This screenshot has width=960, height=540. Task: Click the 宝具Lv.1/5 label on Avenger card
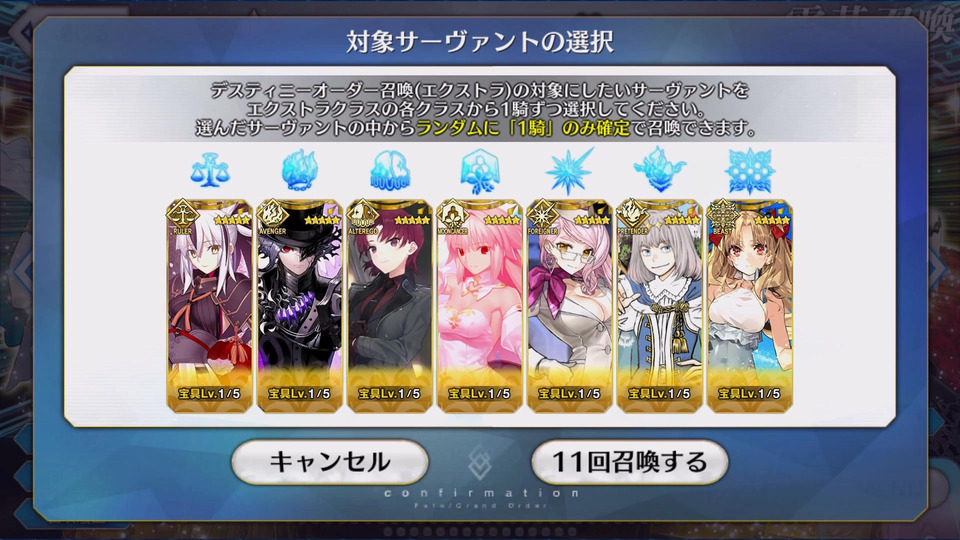(299, 394)
